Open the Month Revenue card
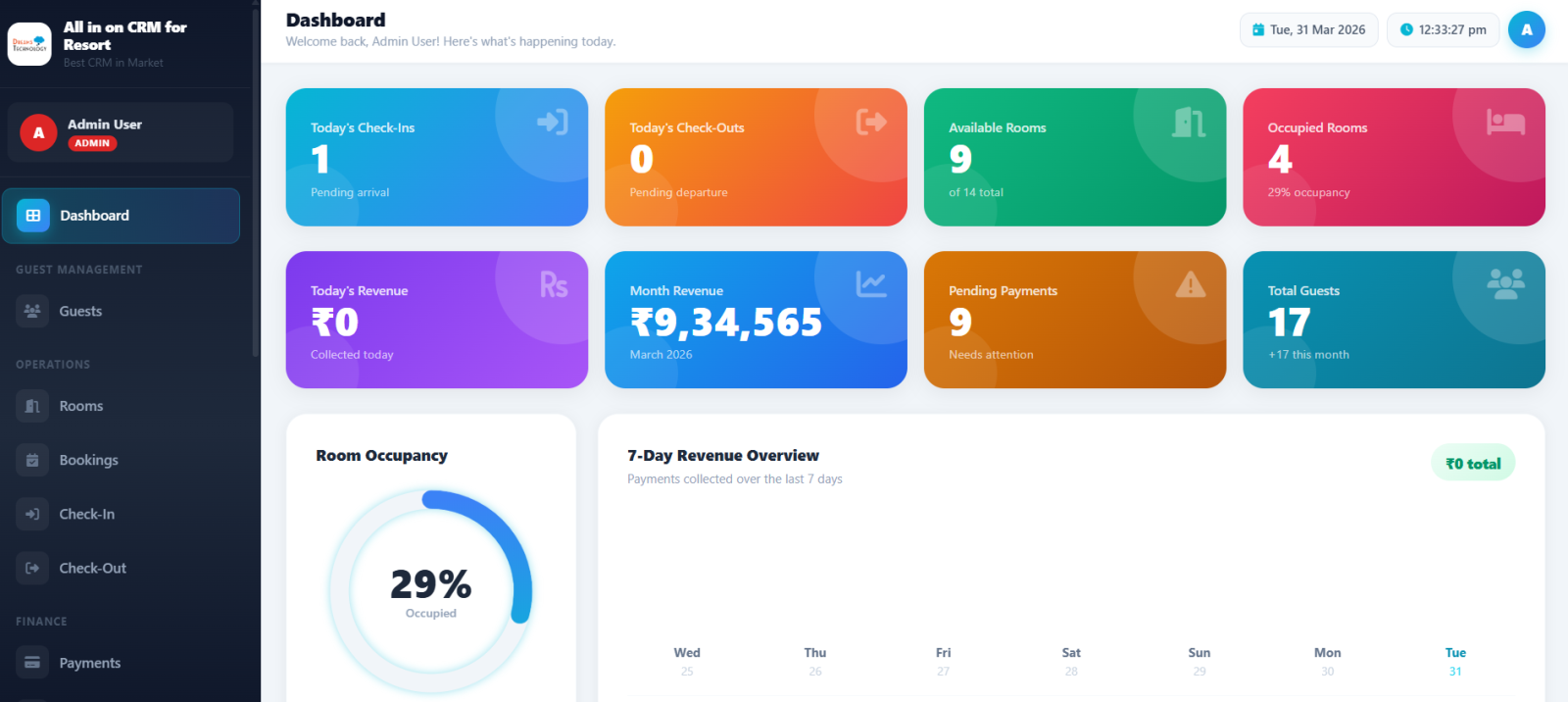 click(755, 320)
